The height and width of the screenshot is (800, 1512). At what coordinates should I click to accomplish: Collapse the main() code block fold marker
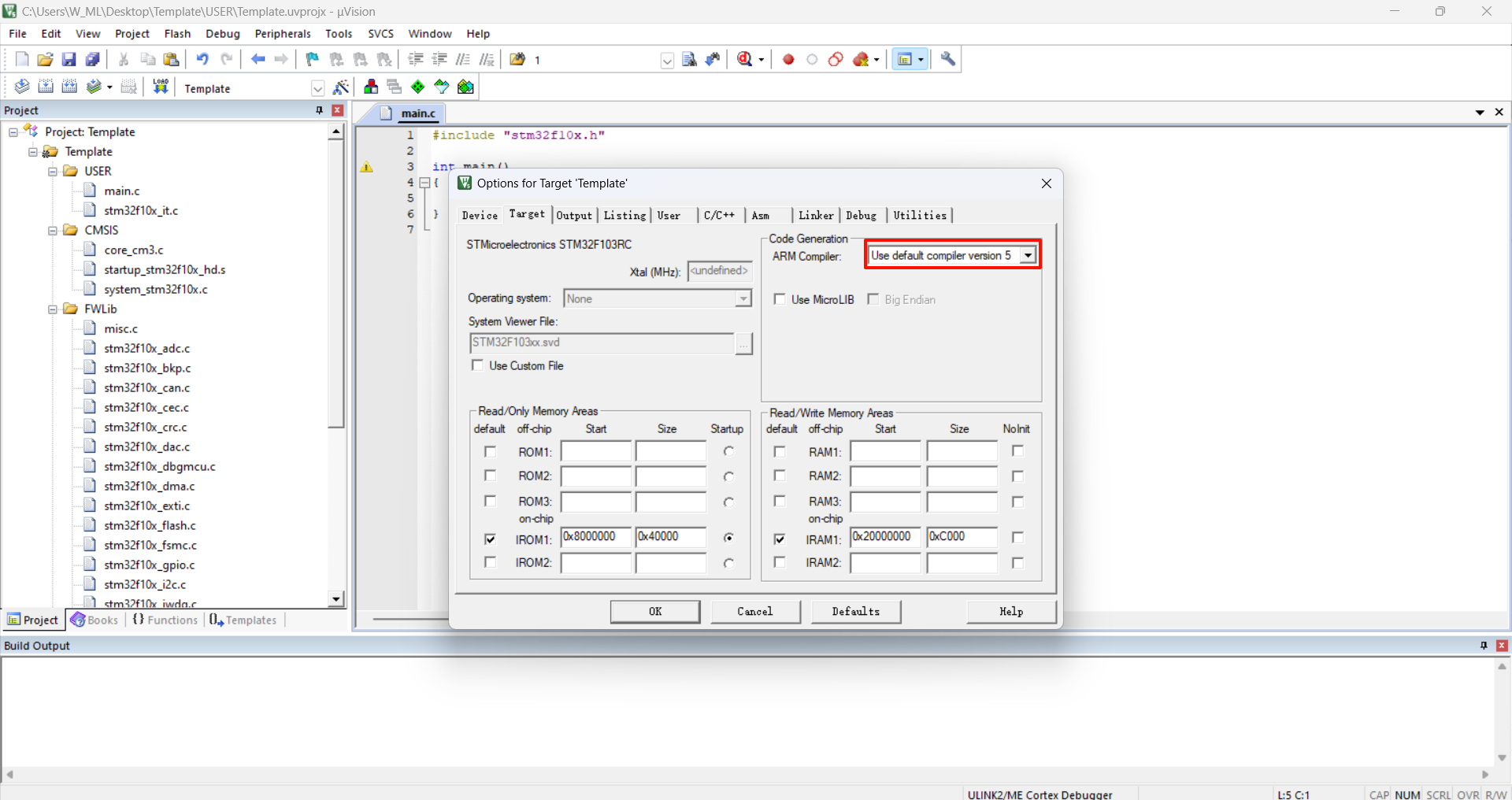point(424,182)
